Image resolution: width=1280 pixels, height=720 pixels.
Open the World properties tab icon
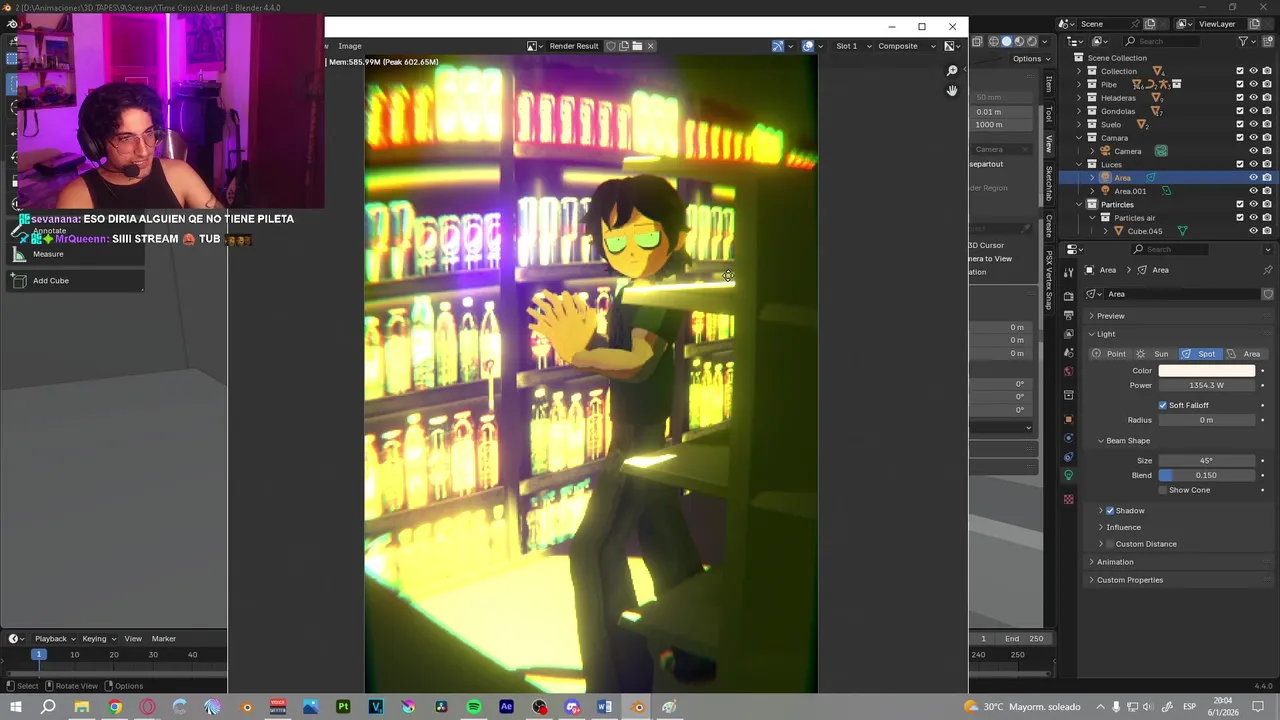tap(1068, 371)
